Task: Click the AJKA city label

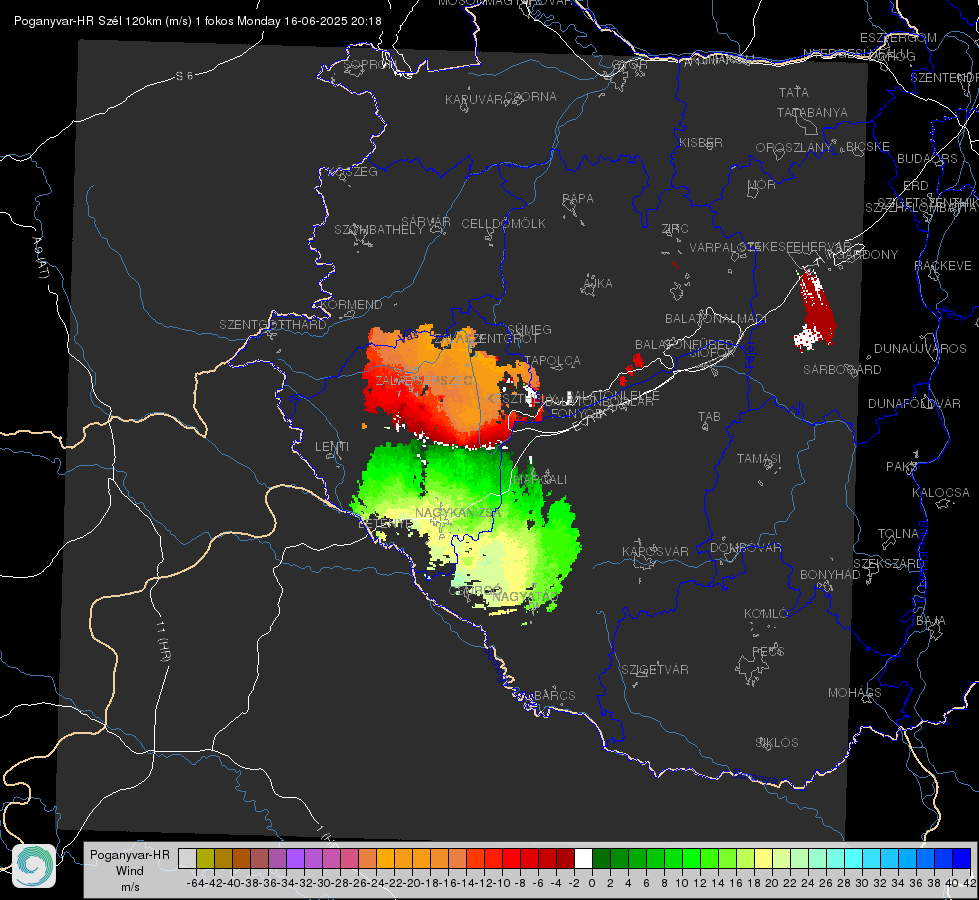Action: pos(597,284)
